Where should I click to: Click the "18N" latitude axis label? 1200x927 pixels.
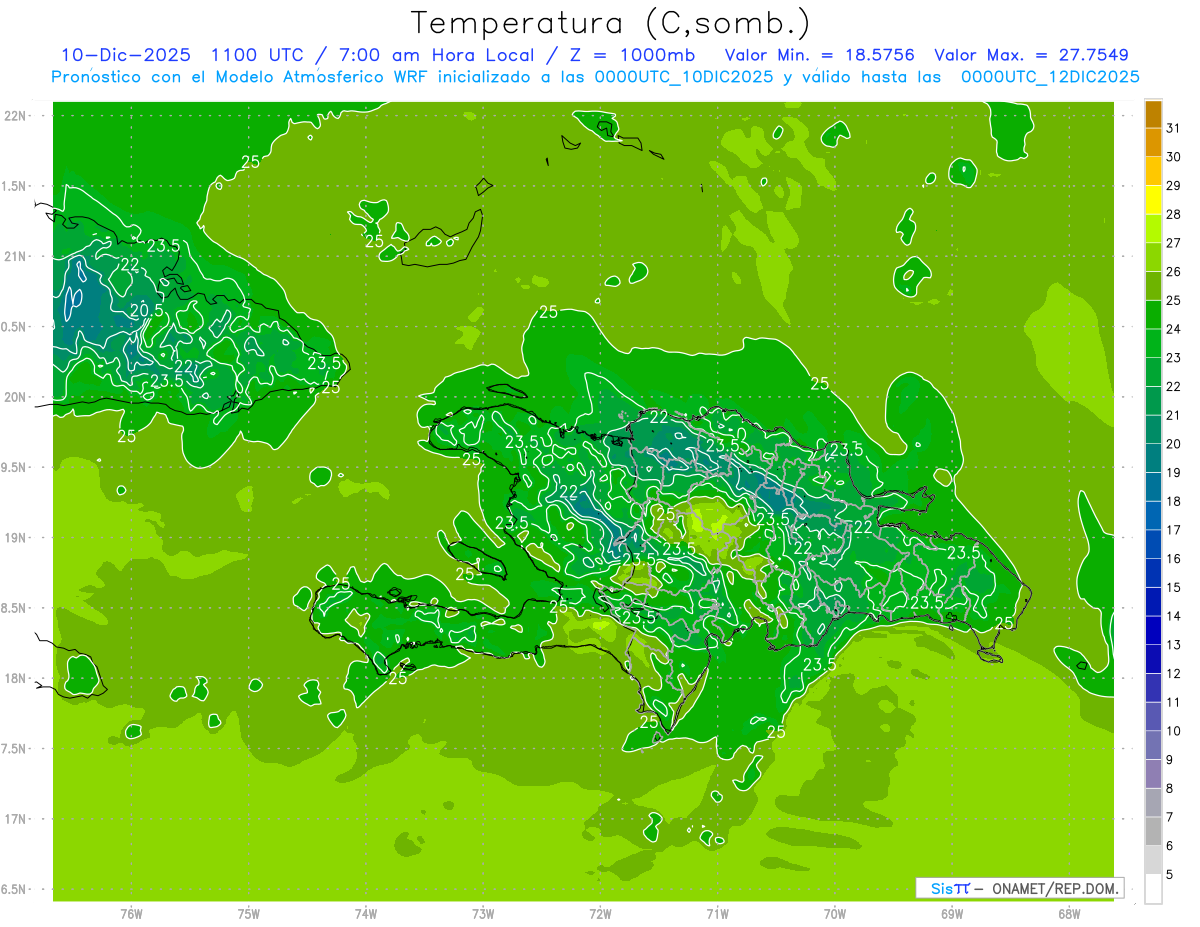click(x=16, y=678)
